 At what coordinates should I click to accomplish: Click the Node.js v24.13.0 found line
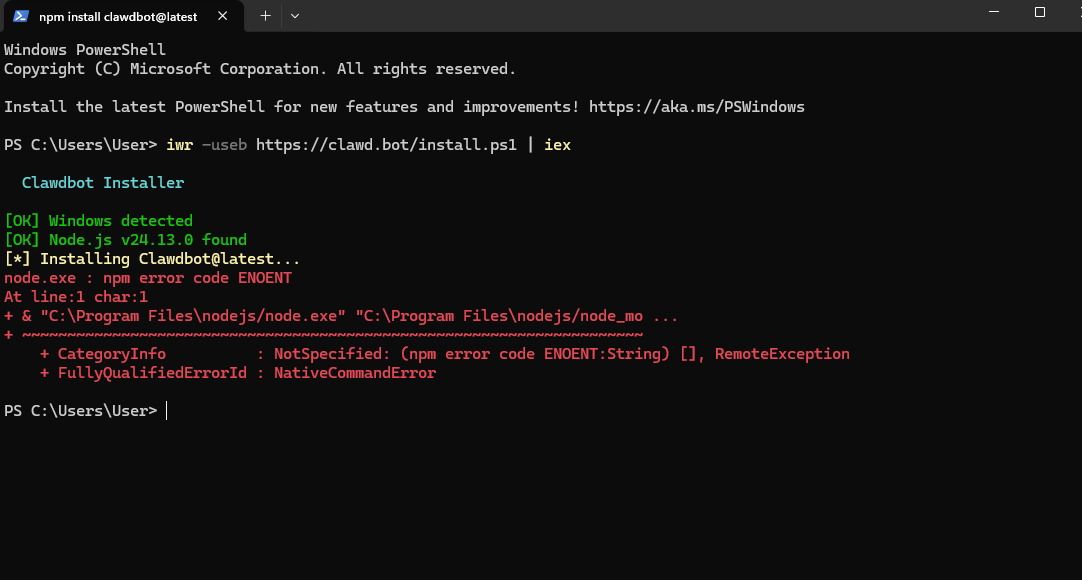pos(125,240)
